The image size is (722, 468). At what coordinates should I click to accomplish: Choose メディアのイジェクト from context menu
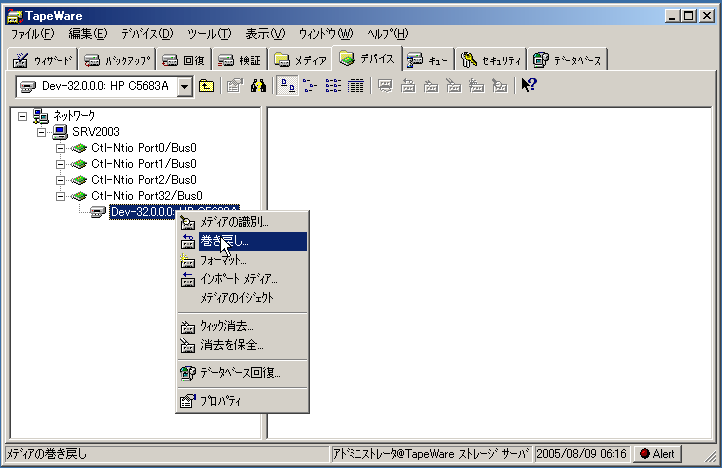tap(243, 298)
